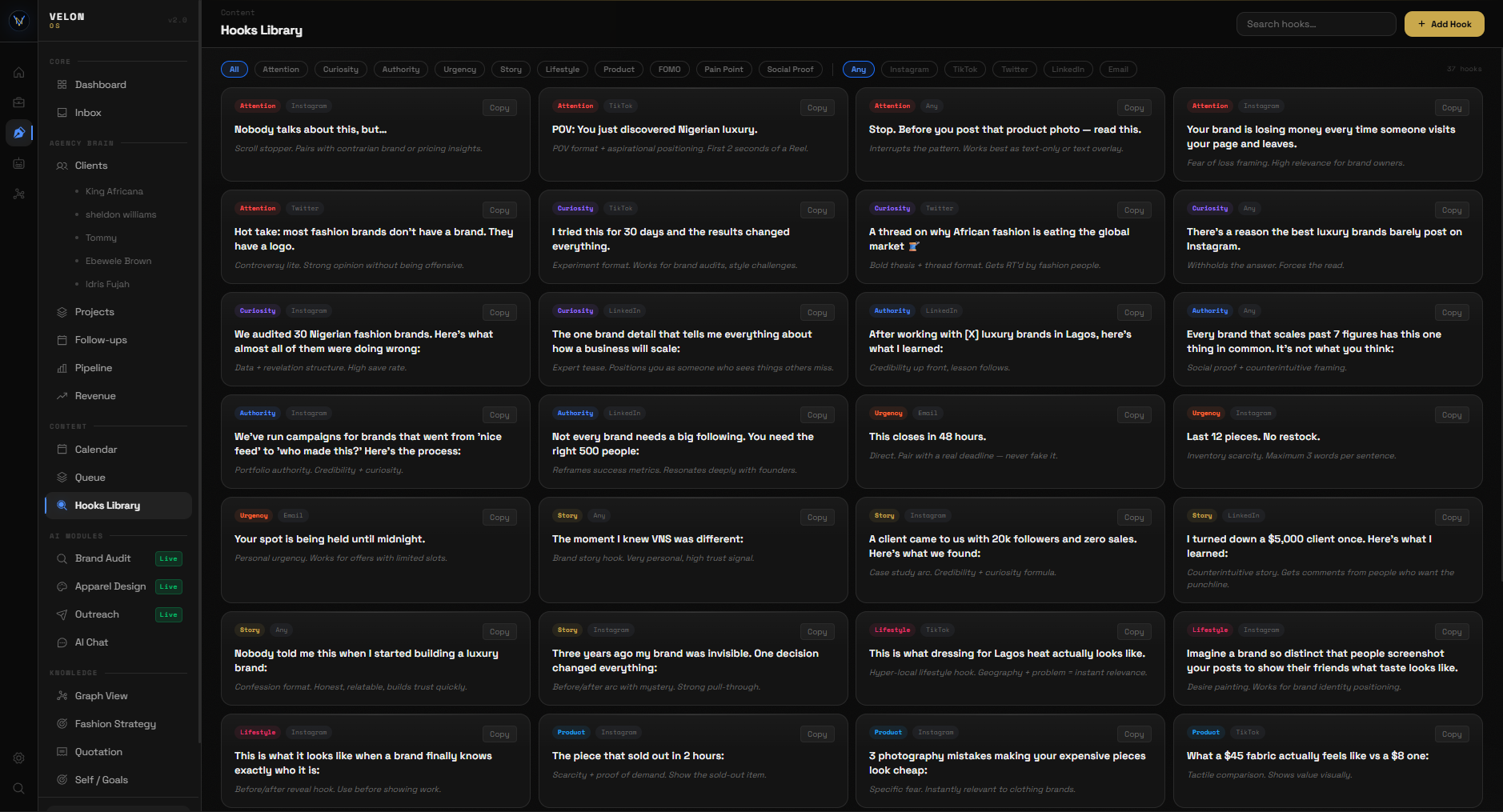The width and height of the screenshot is (1503, 812).
Task: Select the active pen icon in the left rail
Action: pyautogui.click(x=19, y=133)
